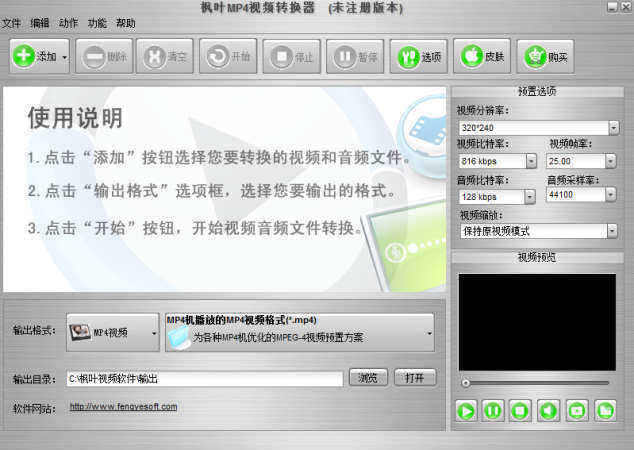The image size is (634, 450).
Task: Expand the 视频分辨率 320*240 dropdown
Action: [614, 128]
